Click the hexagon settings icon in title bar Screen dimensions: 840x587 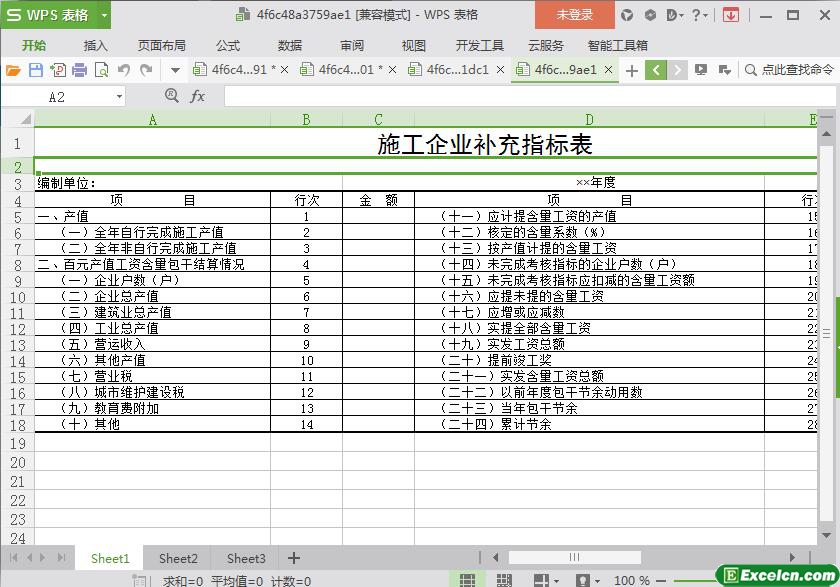(650, 15)
